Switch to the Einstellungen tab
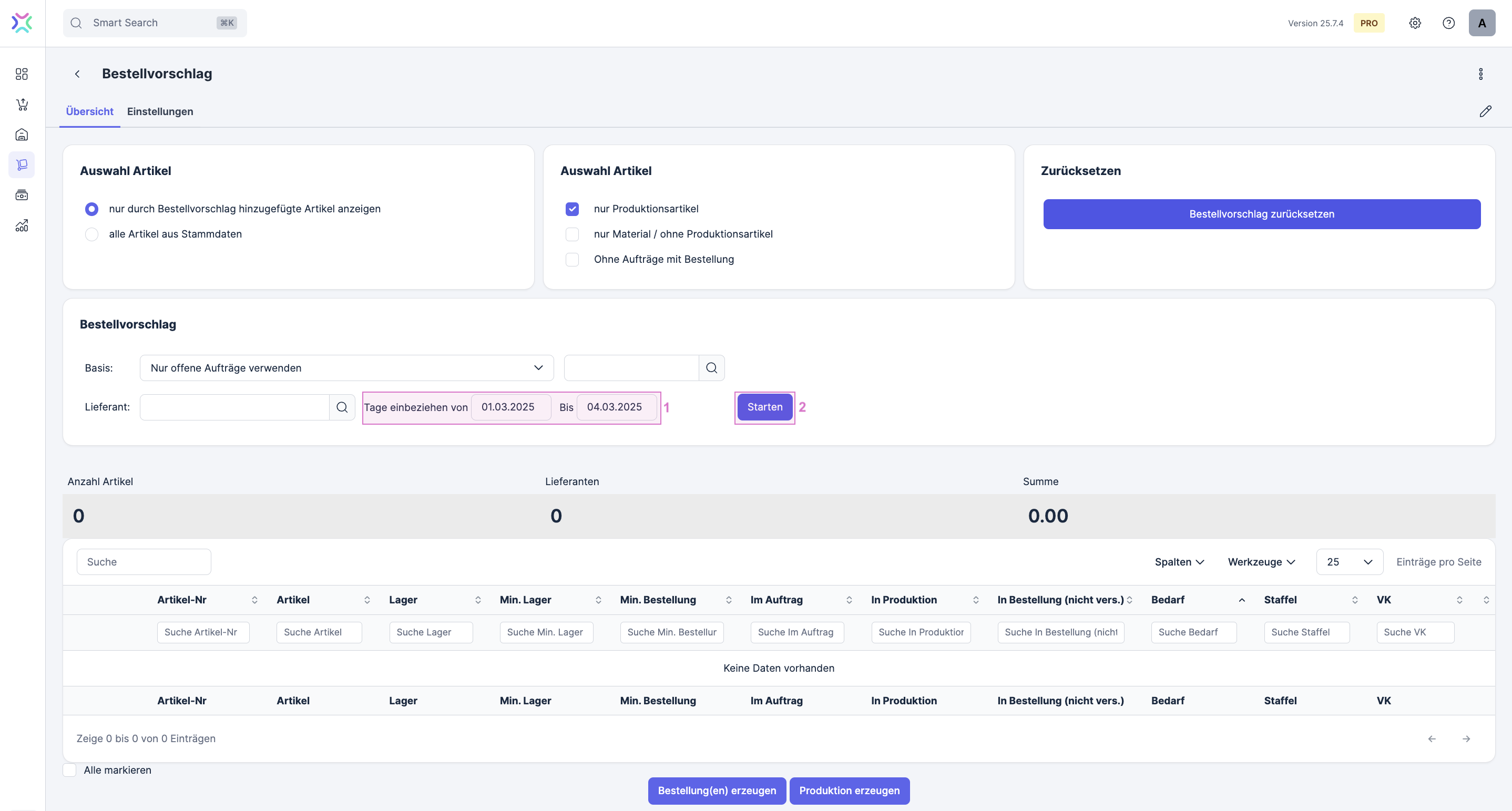Screen dimensions: 1512x811 (x=160, y=111)
